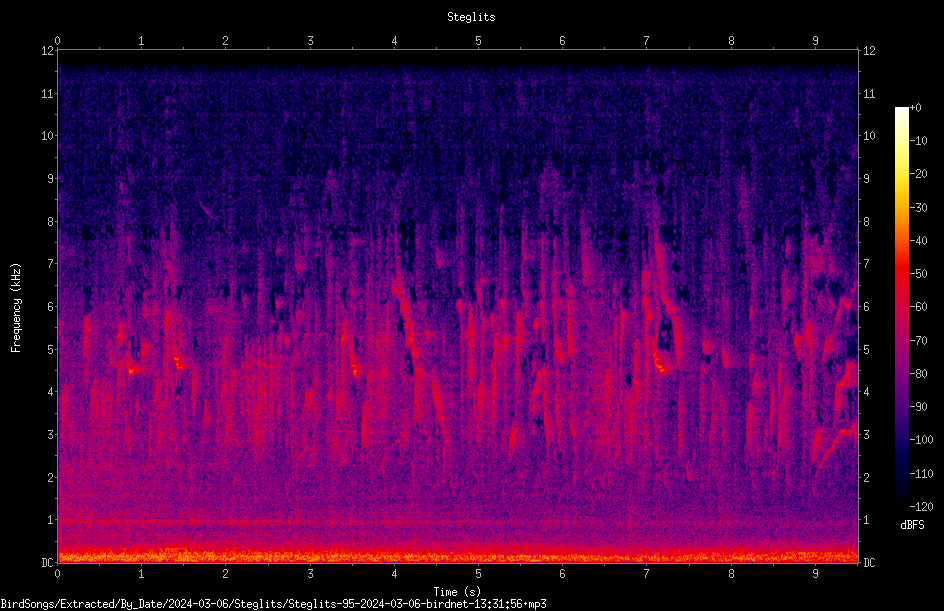Click the Steglits title above the spectrogram

pyautogui.click(x=471, y=17)
